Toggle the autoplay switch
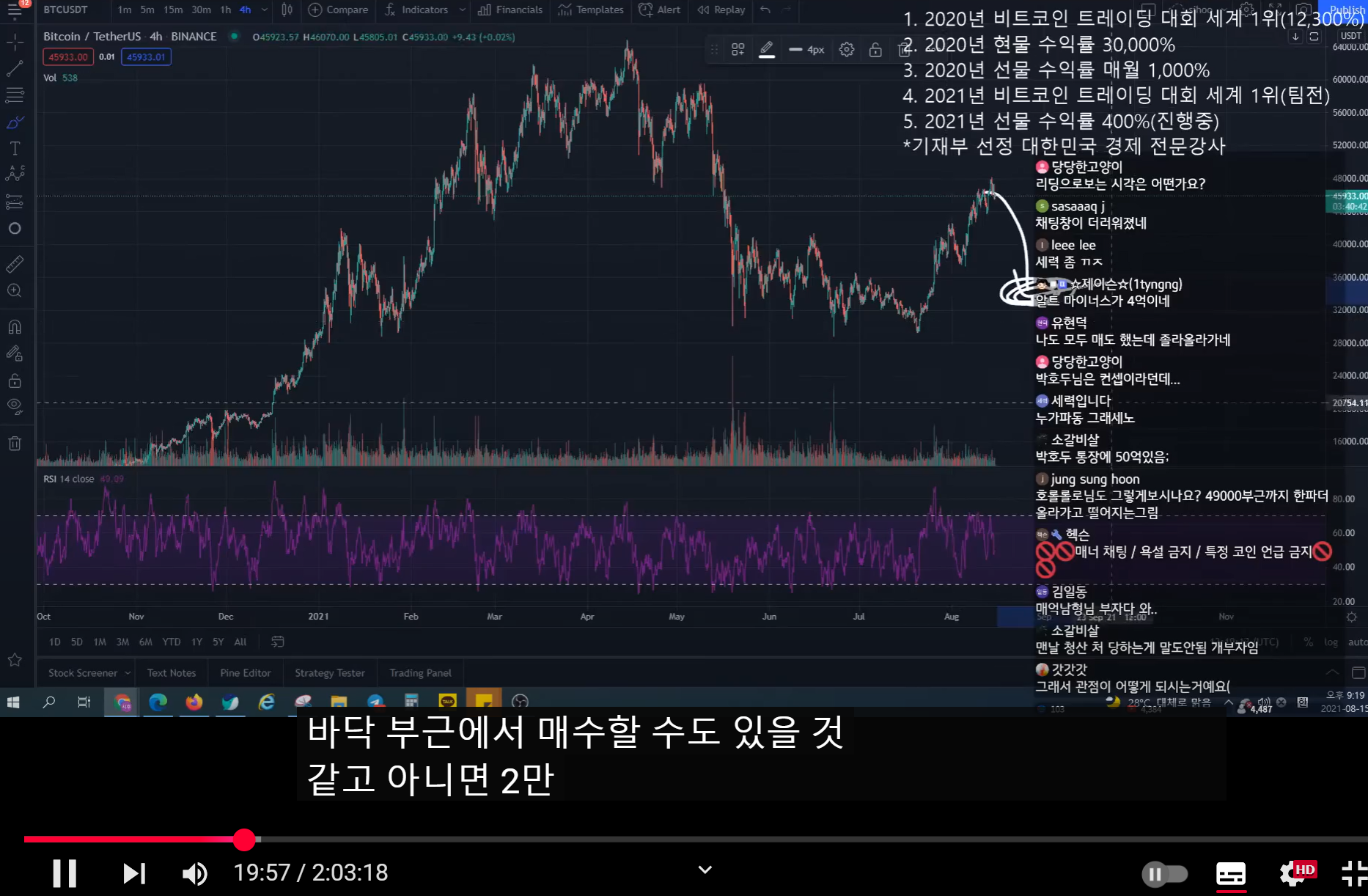The width and height of the screenshot is (1368, 896). point(1164,874)
